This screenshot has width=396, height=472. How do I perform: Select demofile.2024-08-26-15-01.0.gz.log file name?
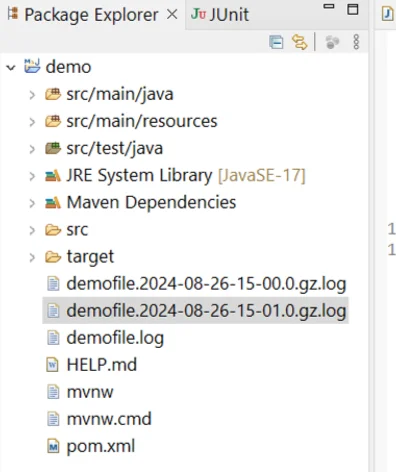pos(206,311)
